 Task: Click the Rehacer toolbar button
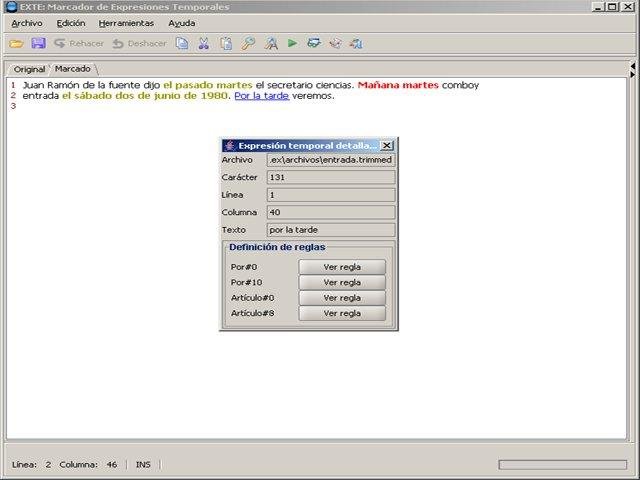pyautogui.click(x=79, y=43)
